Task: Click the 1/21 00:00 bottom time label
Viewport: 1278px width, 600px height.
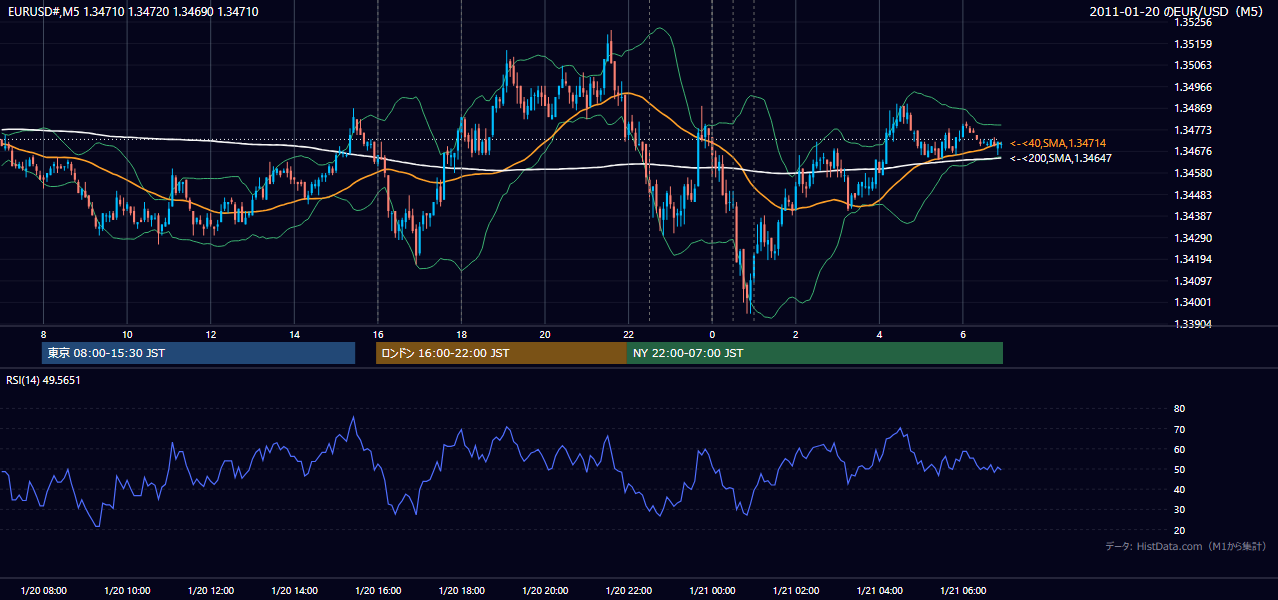Action: (x=712, y=591)
